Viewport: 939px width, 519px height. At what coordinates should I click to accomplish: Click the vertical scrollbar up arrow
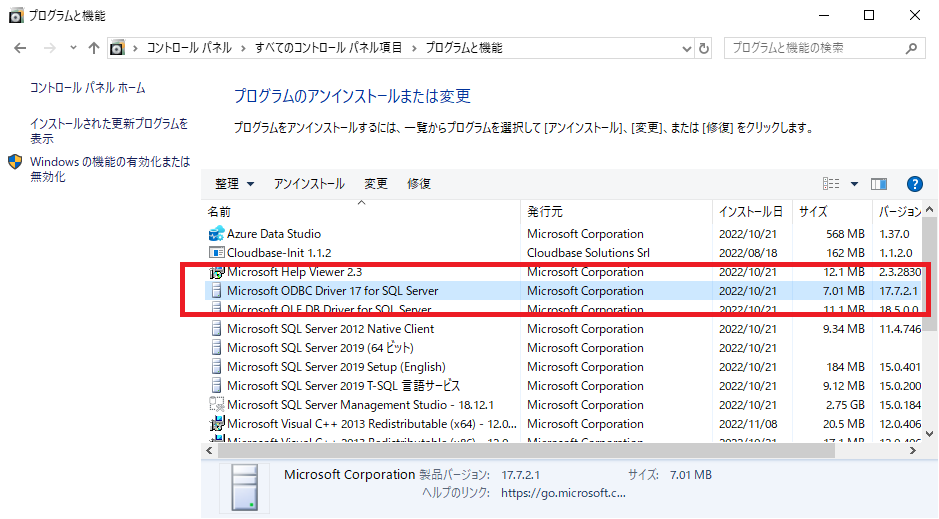point(929,210)
